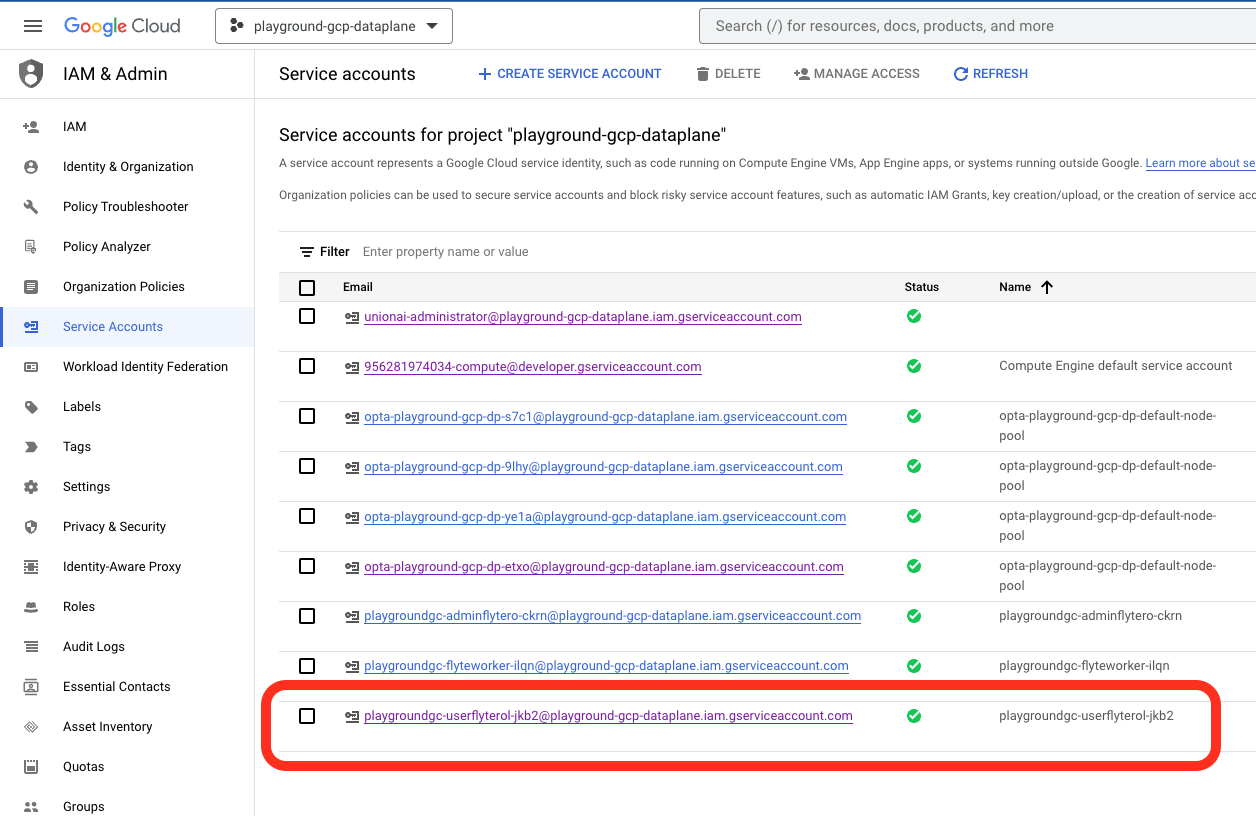Click the Create Service Account button
1256x816 pixels.
tap(569, 74)
